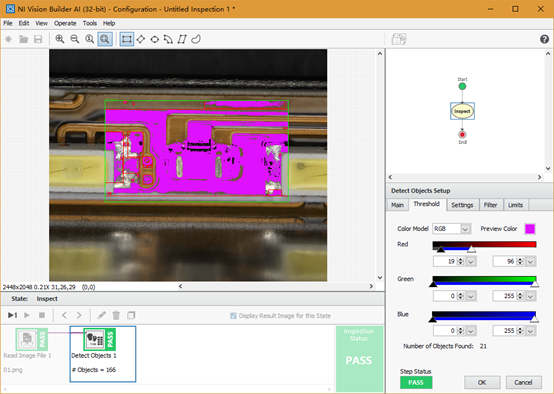Open the help question mark icon
The height and width of the screenshot is (394, 554).
pos(544,39)
